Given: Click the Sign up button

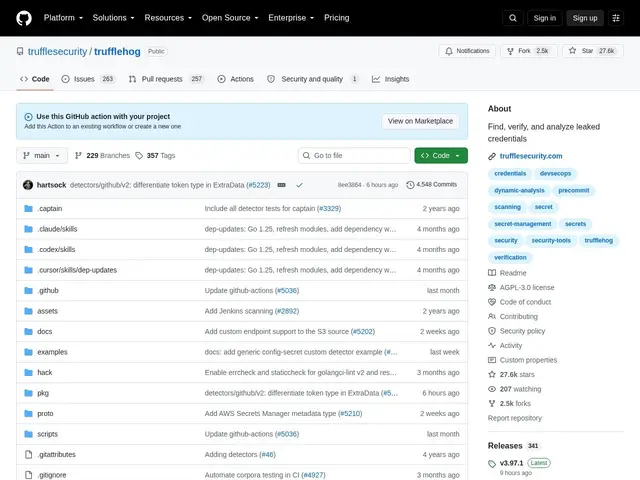Looking at the screenshot, I should click(x=584, y=18).
